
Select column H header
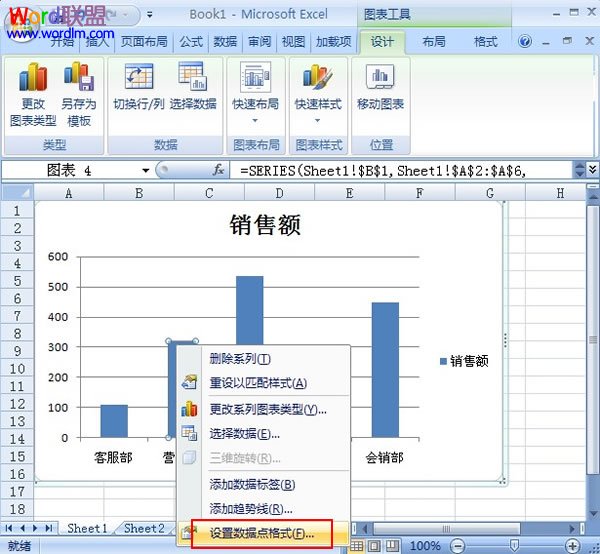[x=560, y=193]
